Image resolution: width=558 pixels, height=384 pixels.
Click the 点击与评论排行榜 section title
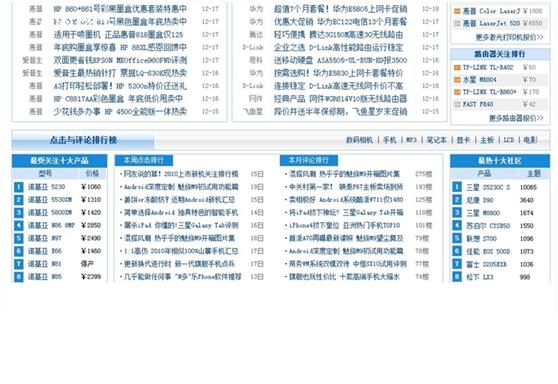tap(83, 140)
